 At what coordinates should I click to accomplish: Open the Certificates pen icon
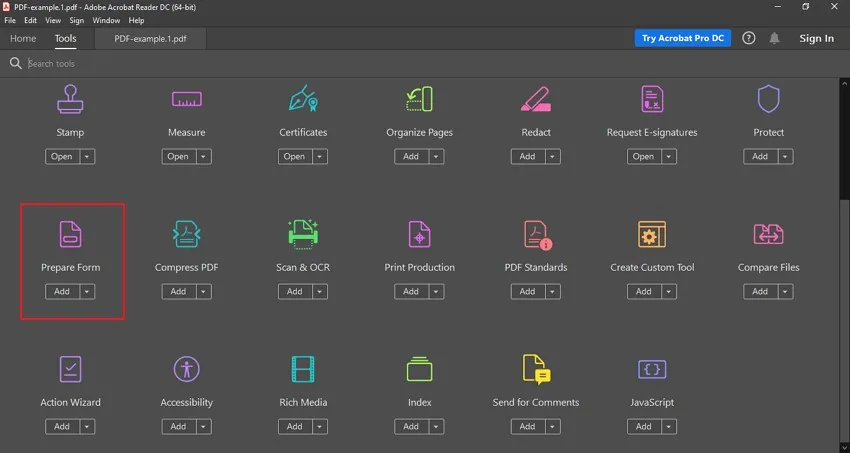coord(303,99)
